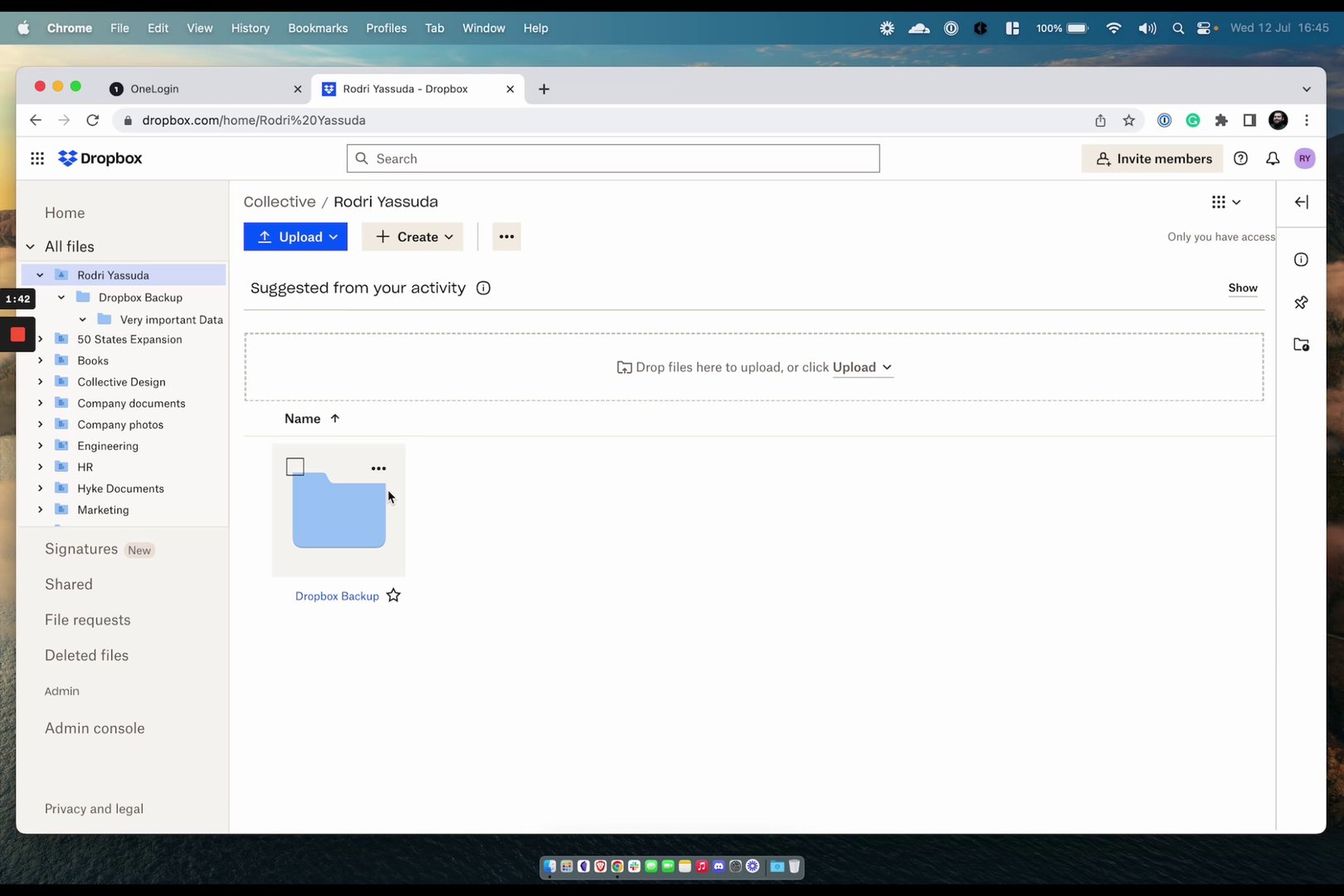This screenshot has width=1344, height=896.
Task: Open the RY account avatar
Action: [x=1304, y=158]
